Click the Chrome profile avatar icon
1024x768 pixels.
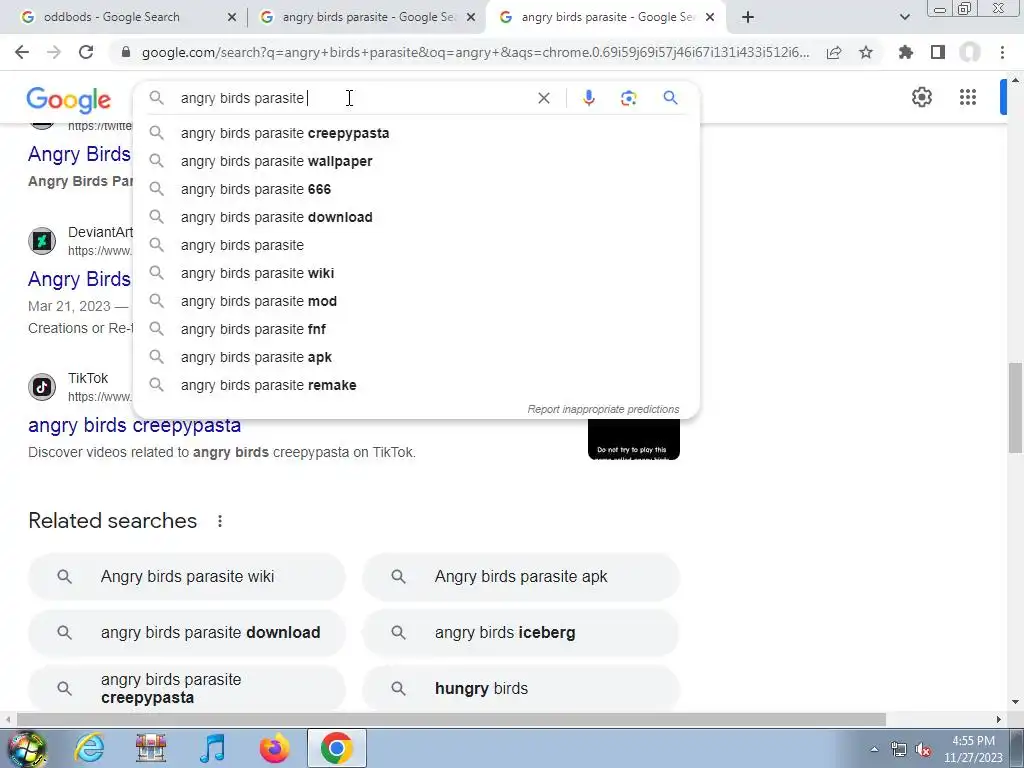coord(970,52)
